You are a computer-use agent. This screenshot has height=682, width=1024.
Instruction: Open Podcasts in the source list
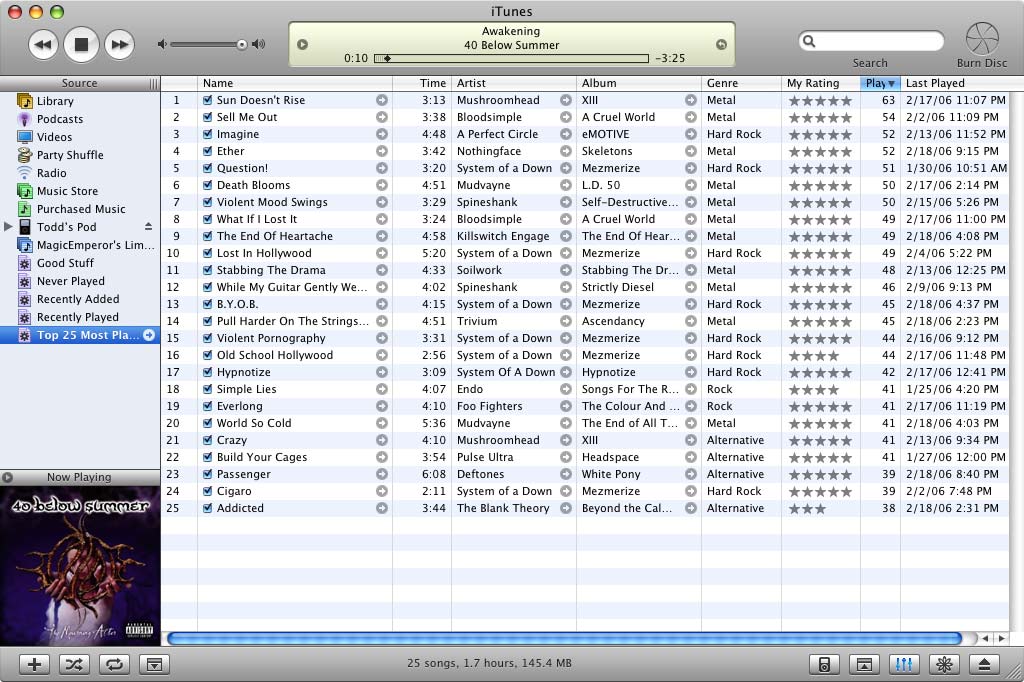click(80, 119)
